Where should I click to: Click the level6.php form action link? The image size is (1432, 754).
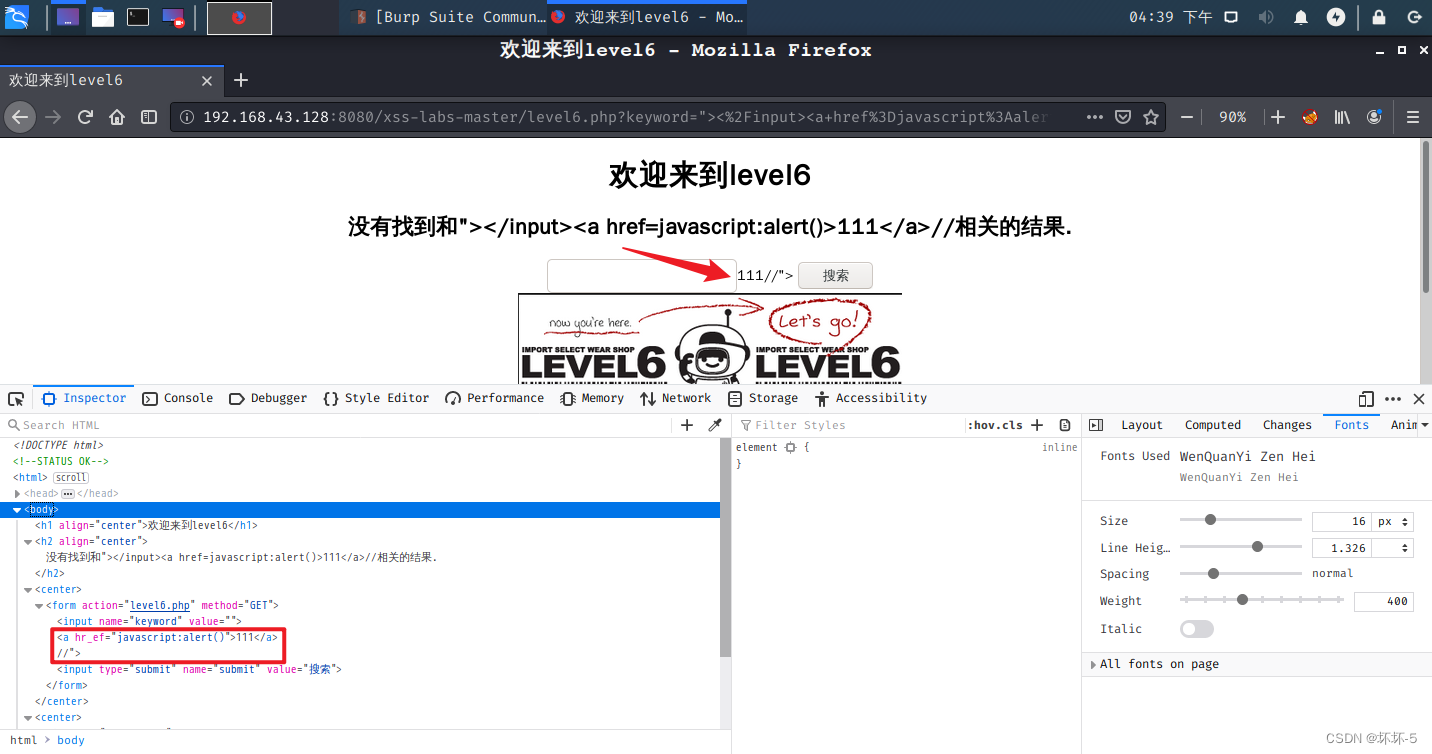tap(160, 606)
